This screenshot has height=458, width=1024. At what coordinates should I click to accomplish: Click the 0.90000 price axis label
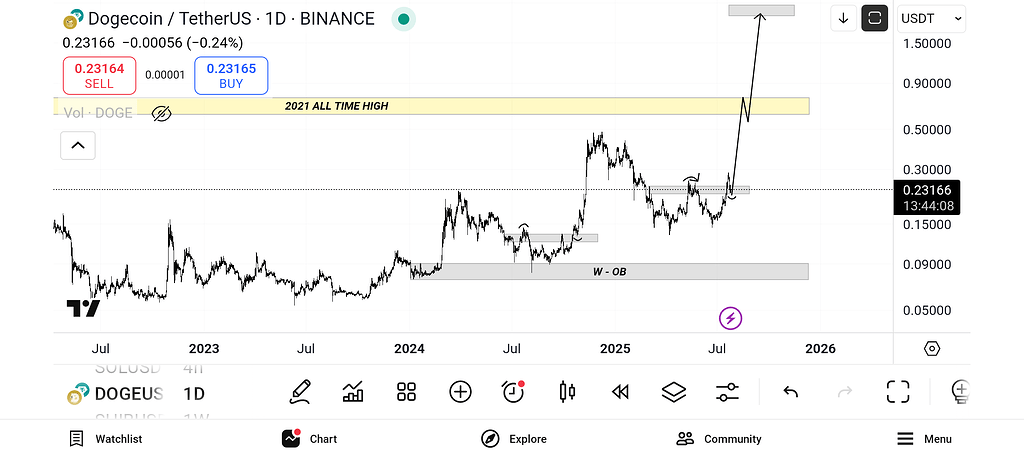pos(927,84)
